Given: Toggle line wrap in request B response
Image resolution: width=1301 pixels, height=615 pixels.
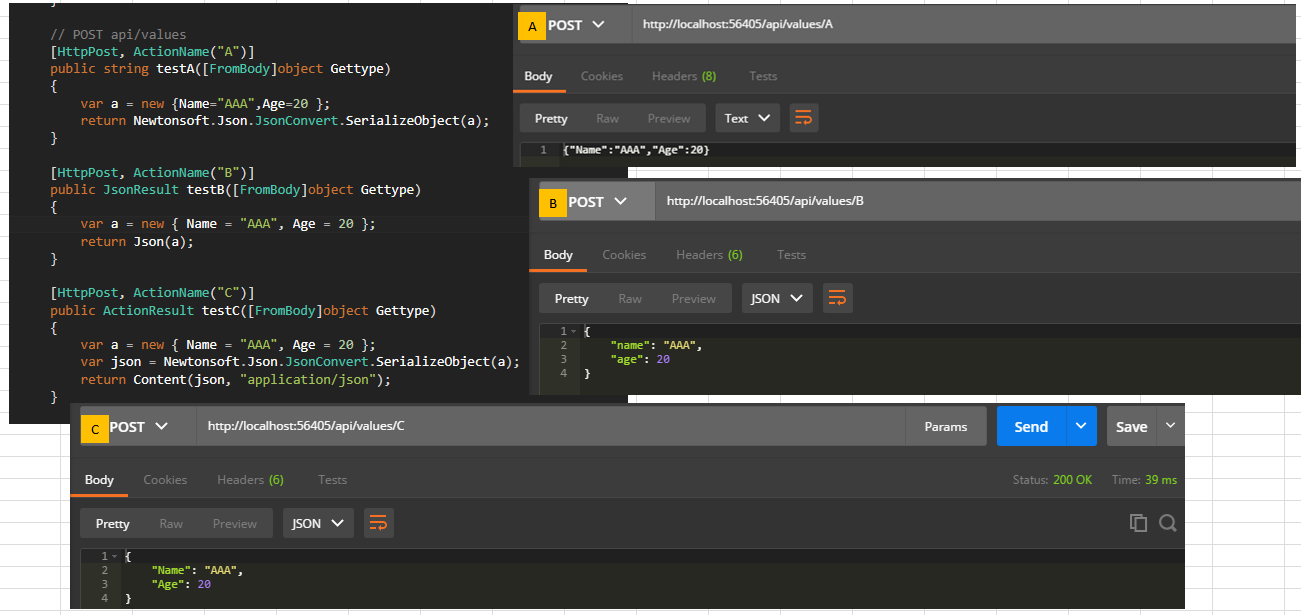Looking at the screenshot, I should pyautogui.click(x=837, y=298).
